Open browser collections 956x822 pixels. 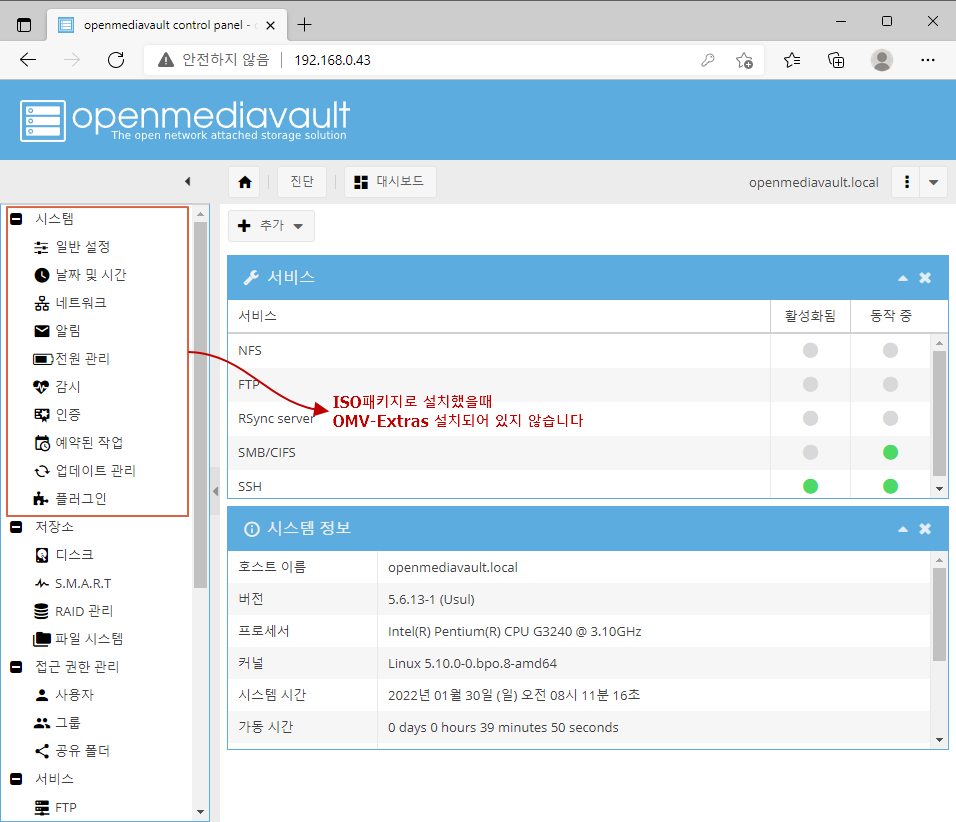pyautogui.click(x=836, y=60)
